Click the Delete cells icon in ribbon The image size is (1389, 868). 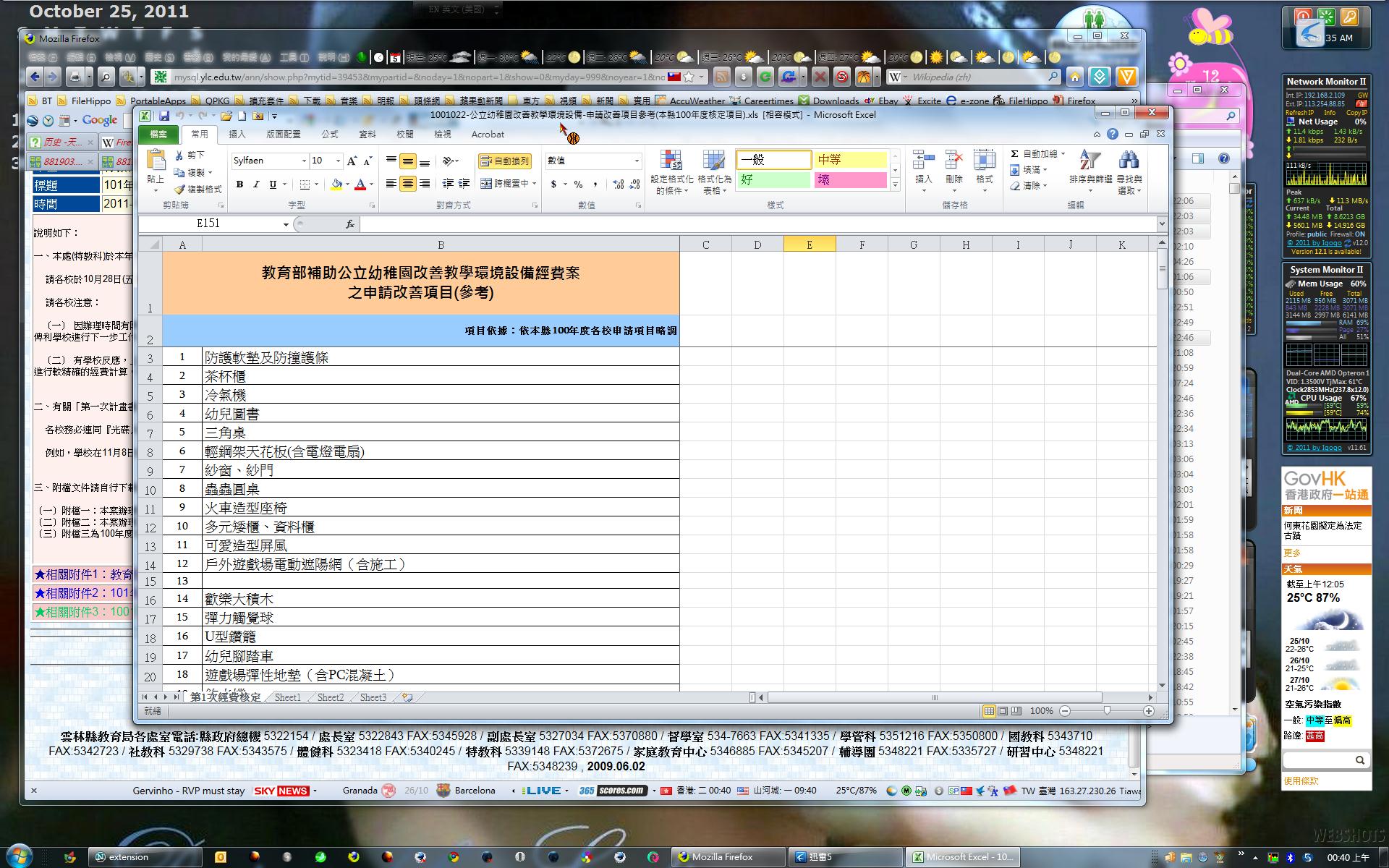click(954, 161)
